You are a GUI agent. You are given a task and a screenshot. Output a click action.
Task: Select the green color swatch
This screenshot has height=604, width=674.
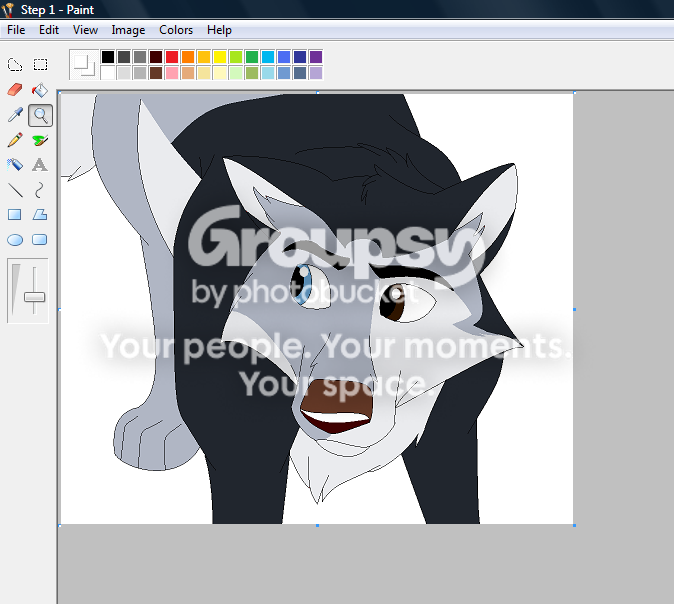click(x=252, y=57)
